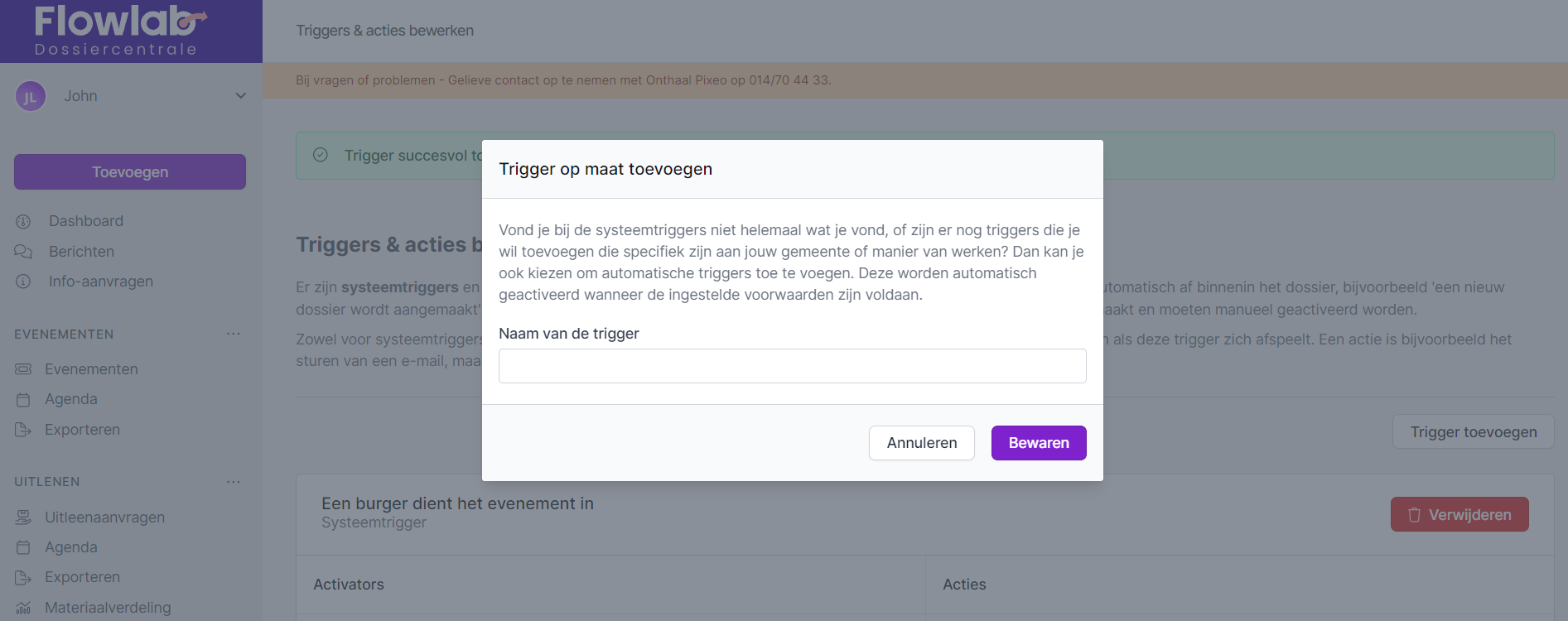Click the purple Toevoegen button
The width and height of the screenshot is (1568, 621).
click(x=130, y=172)
